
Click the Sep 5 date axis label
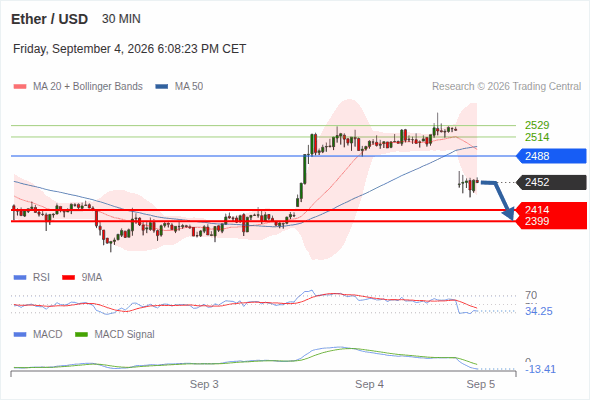(481, 384)
